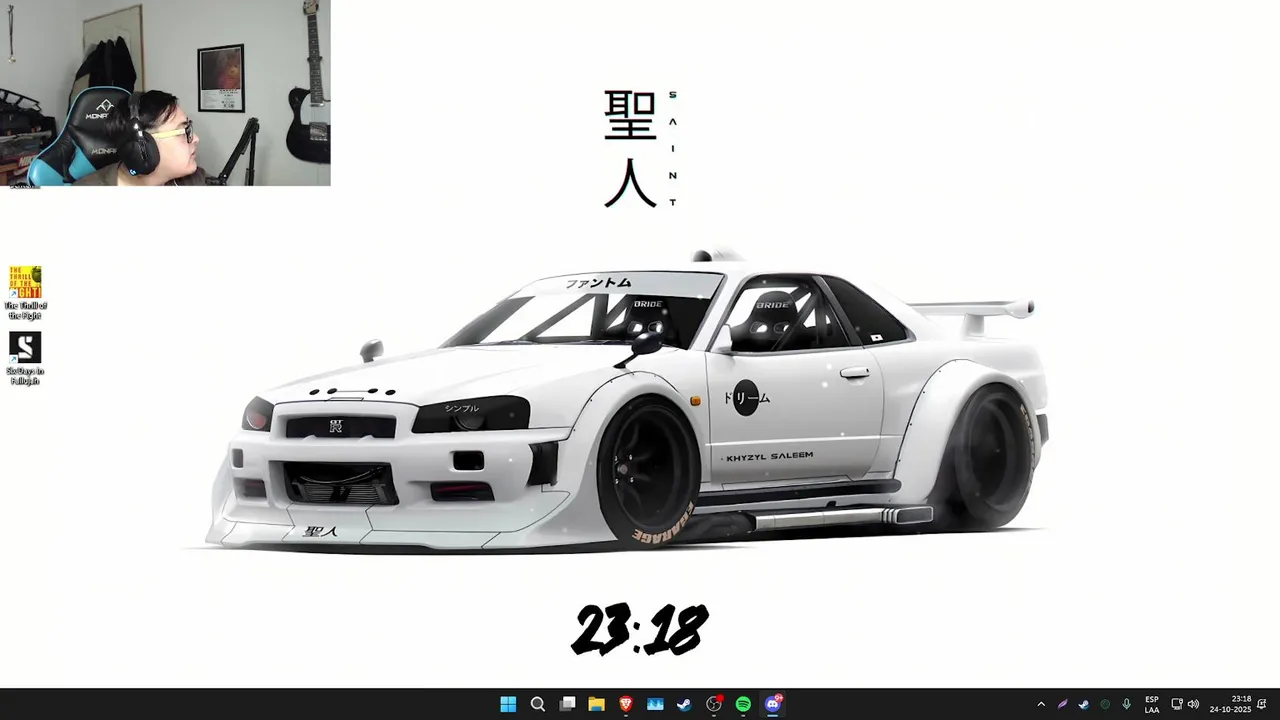Click the microphone tray icon
1280x720 pixels.
pos(1126,704)
